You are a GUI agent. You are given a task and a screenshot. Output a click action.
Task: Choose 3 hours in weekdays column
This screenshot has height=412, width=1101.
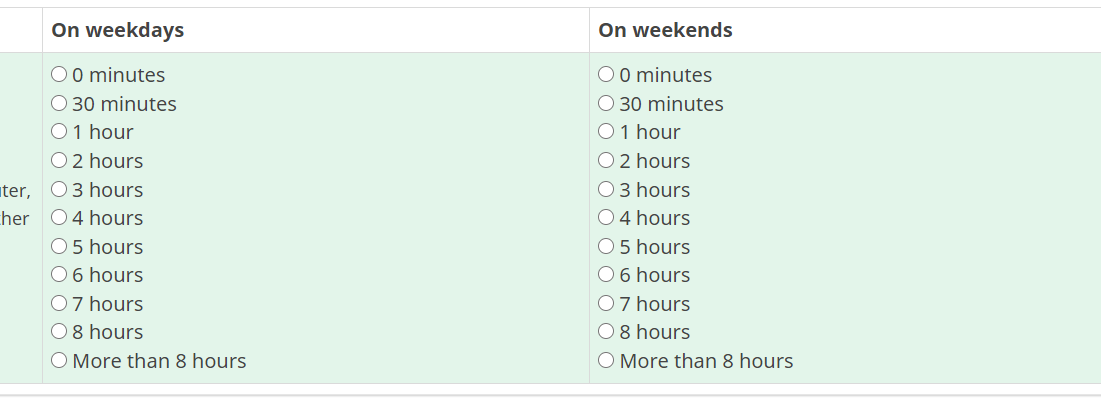[59, 189]
